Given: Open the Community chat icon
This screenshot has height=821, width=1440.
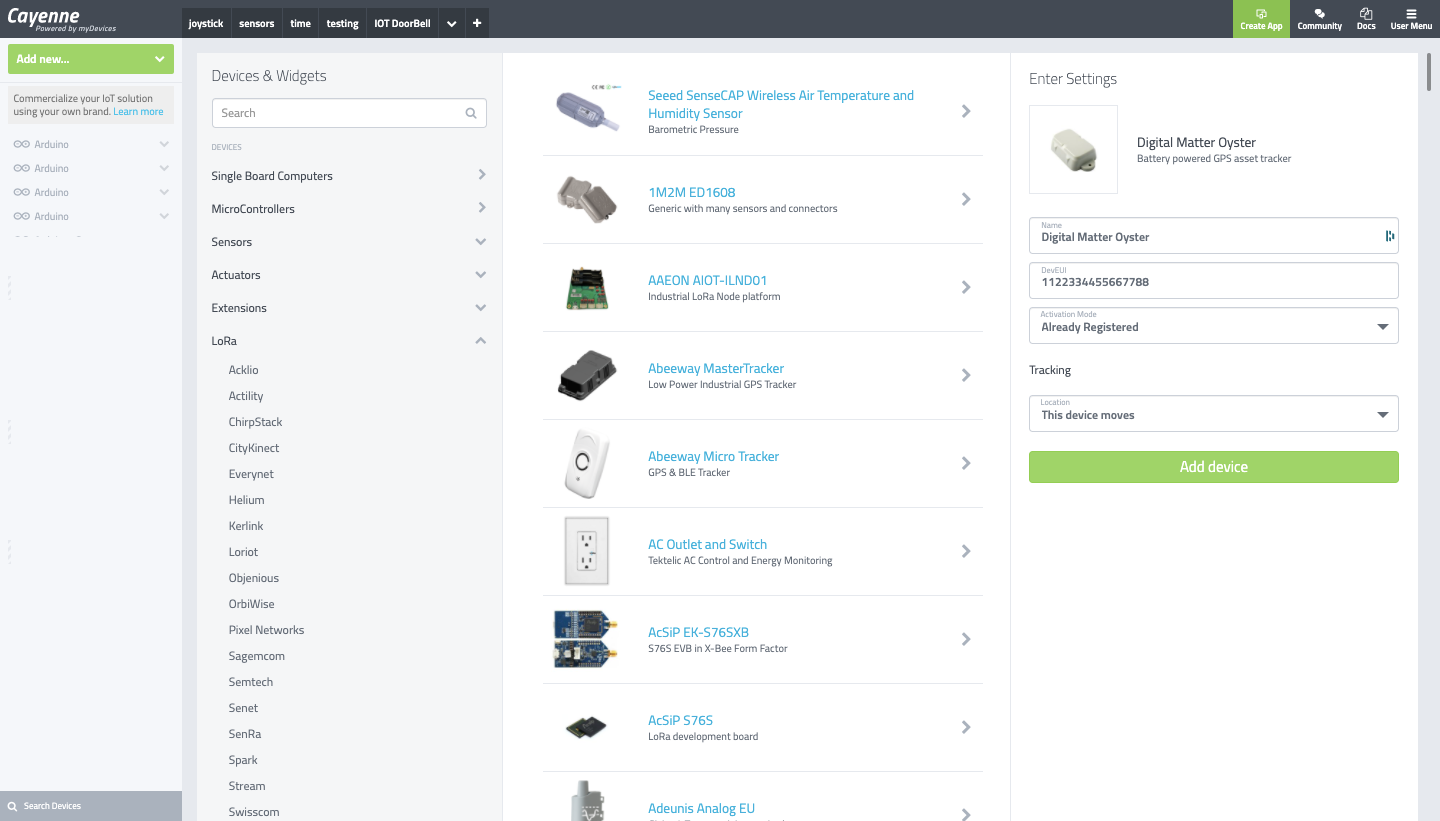Looking at the screenshot, I should point(1319,14).
